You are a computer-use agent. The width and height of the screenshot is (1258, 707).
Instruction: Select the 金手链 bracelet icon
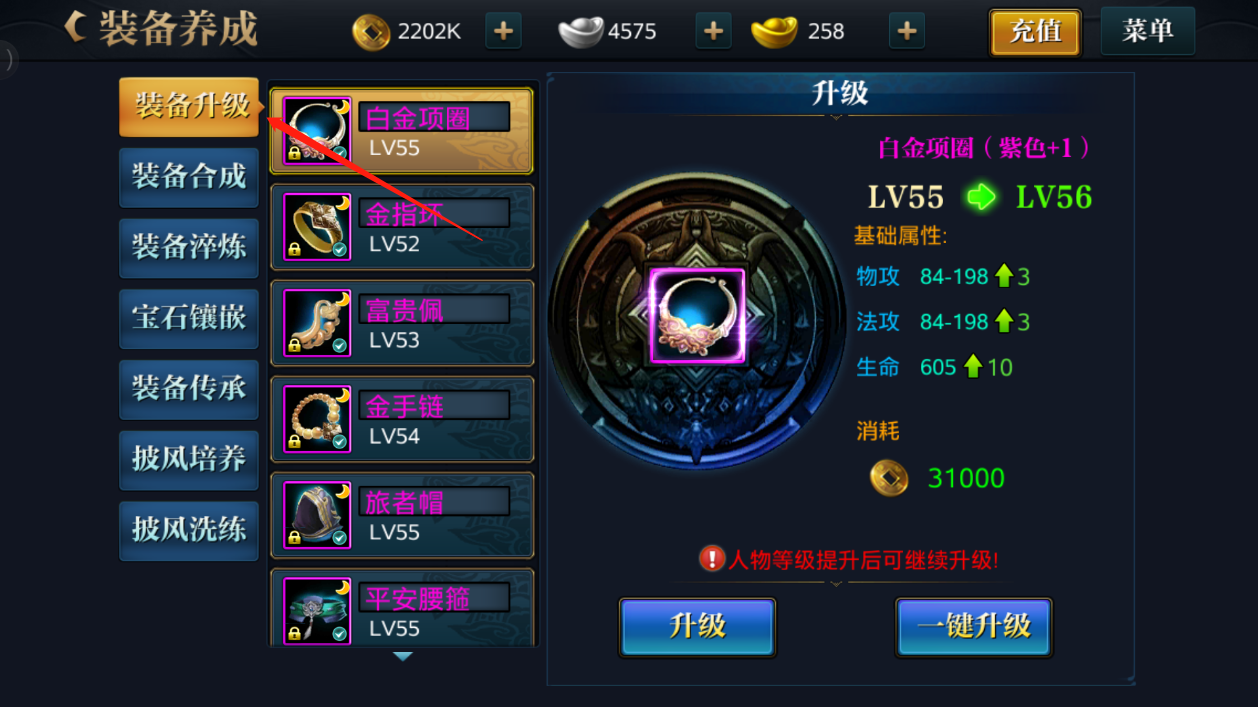317,419
